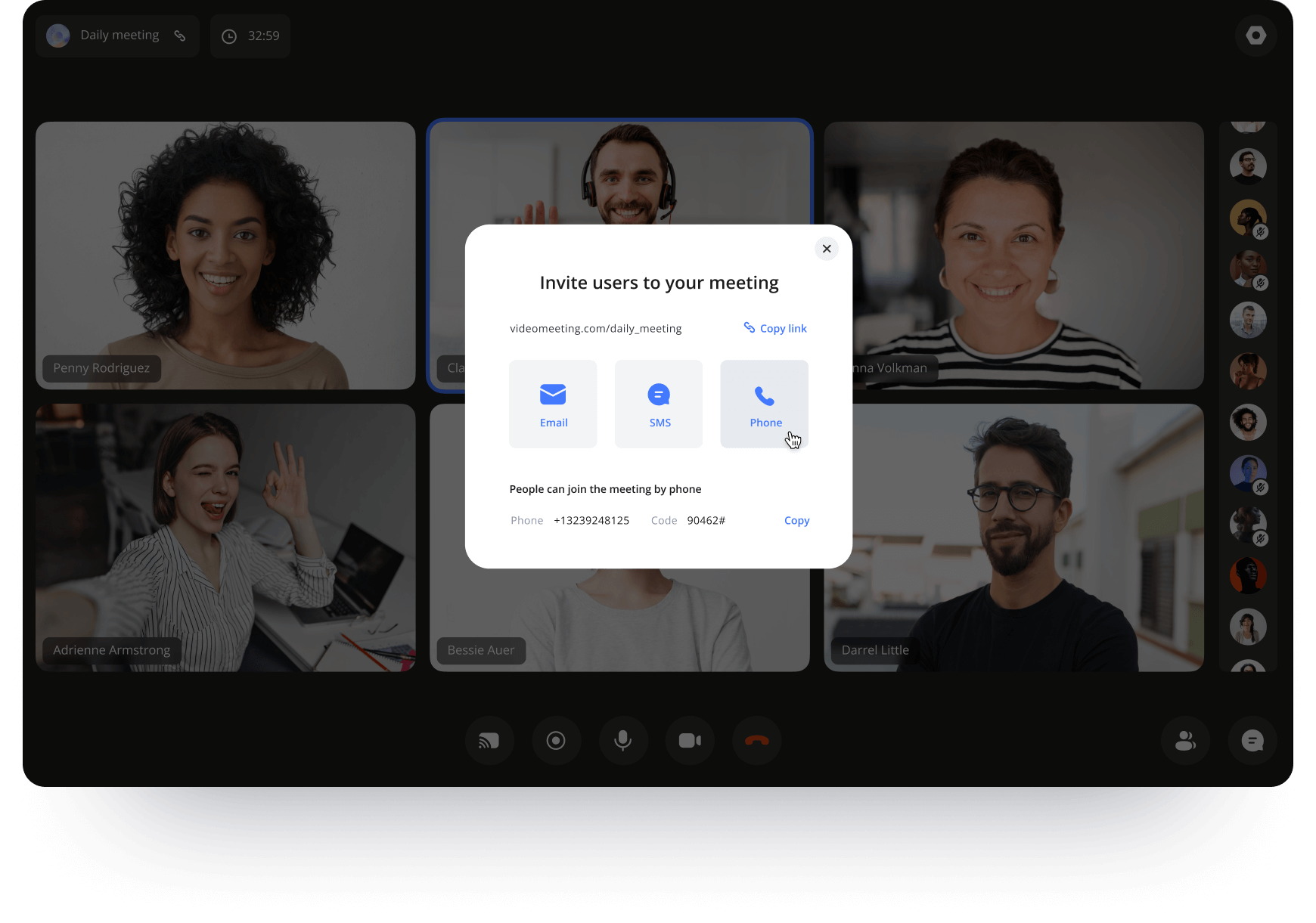Viewport: 1316px width, 923px height.
Task: Select the sidebar avatar of woman in beige cardigan
Action: [1248, 627]
